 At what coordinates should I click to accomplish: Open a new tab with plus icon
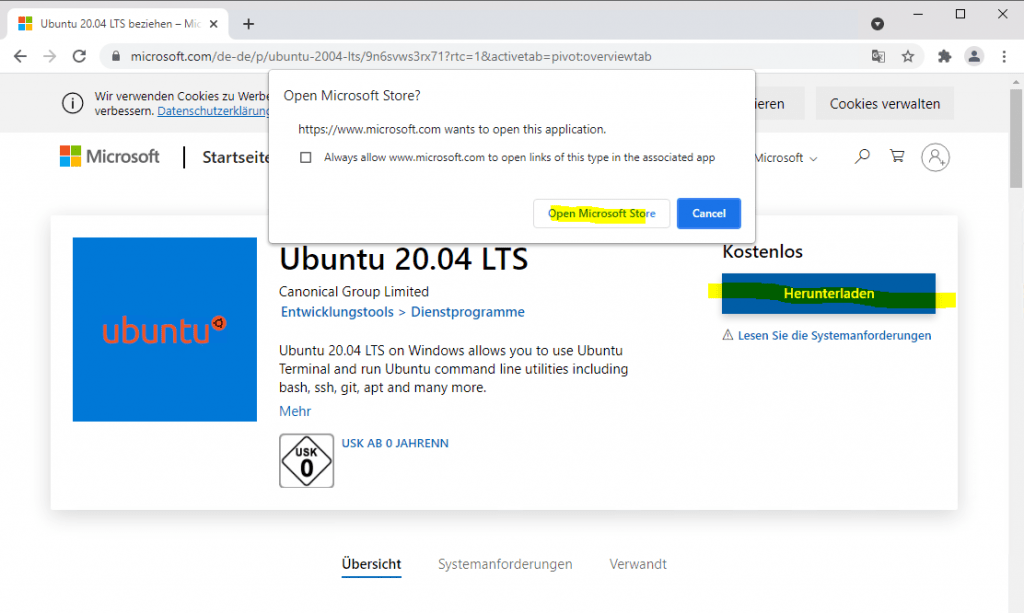coord(248,24)
